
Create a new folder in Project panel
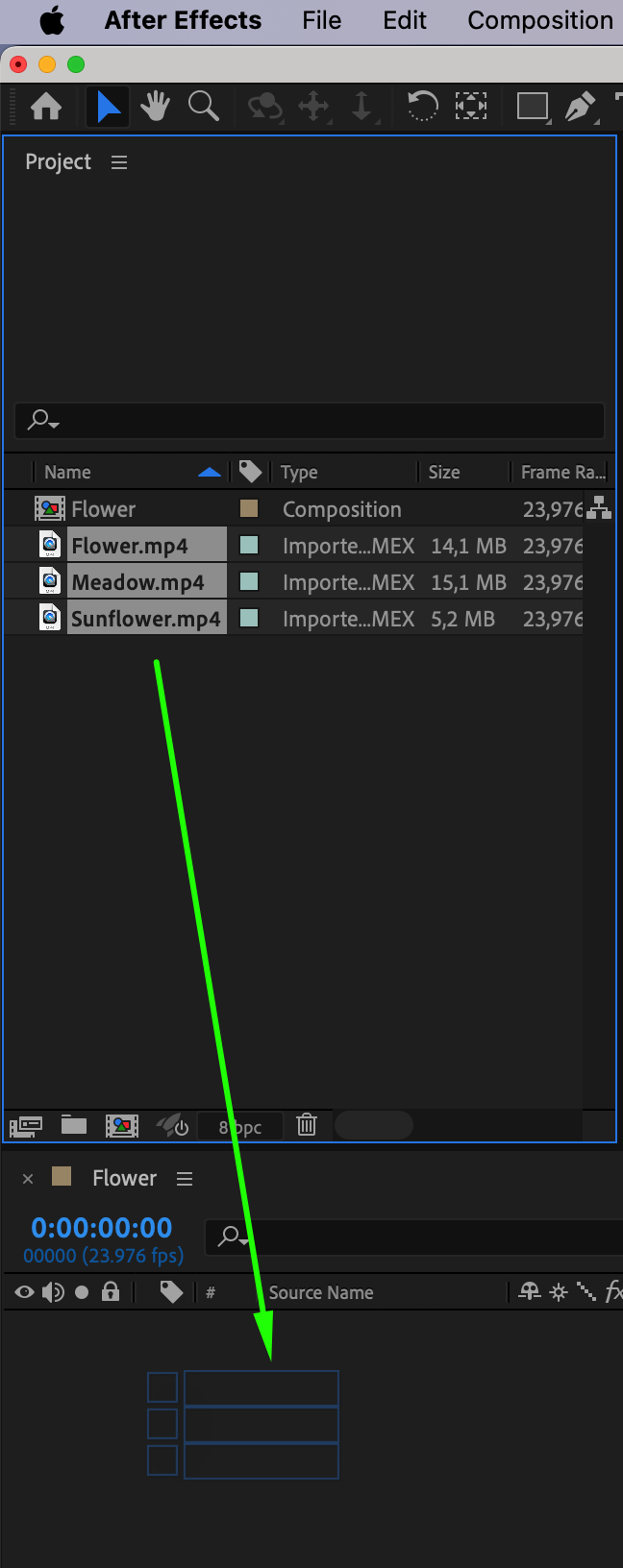[x=74, y=1124]
